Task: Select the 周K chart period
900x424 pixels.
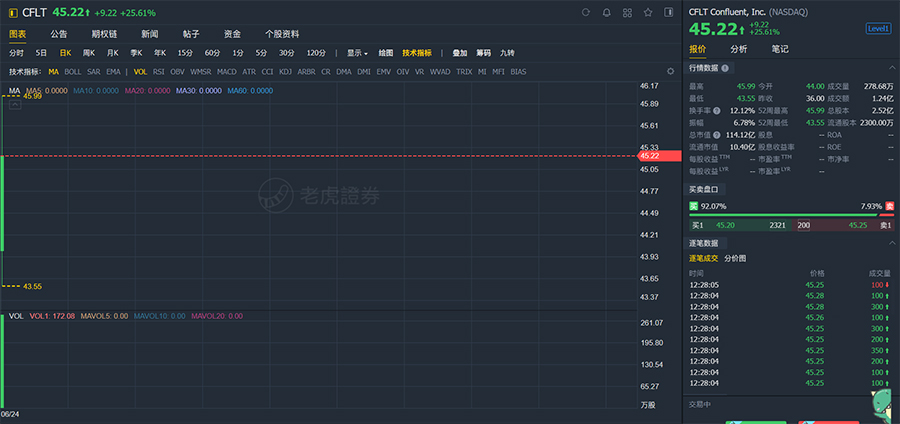Action: [88, 53]
